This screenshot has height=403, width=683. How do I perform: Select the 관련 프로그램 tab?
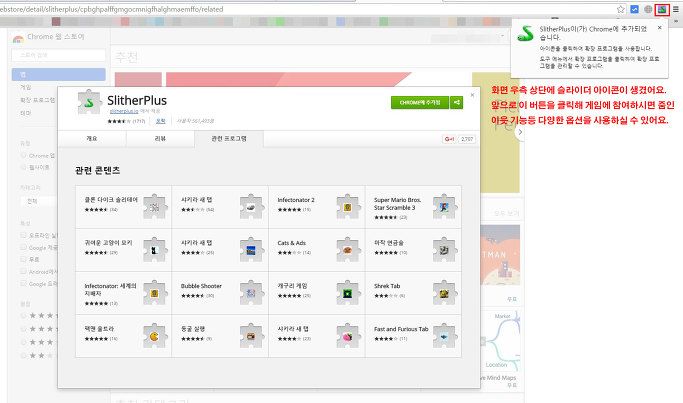229,139
